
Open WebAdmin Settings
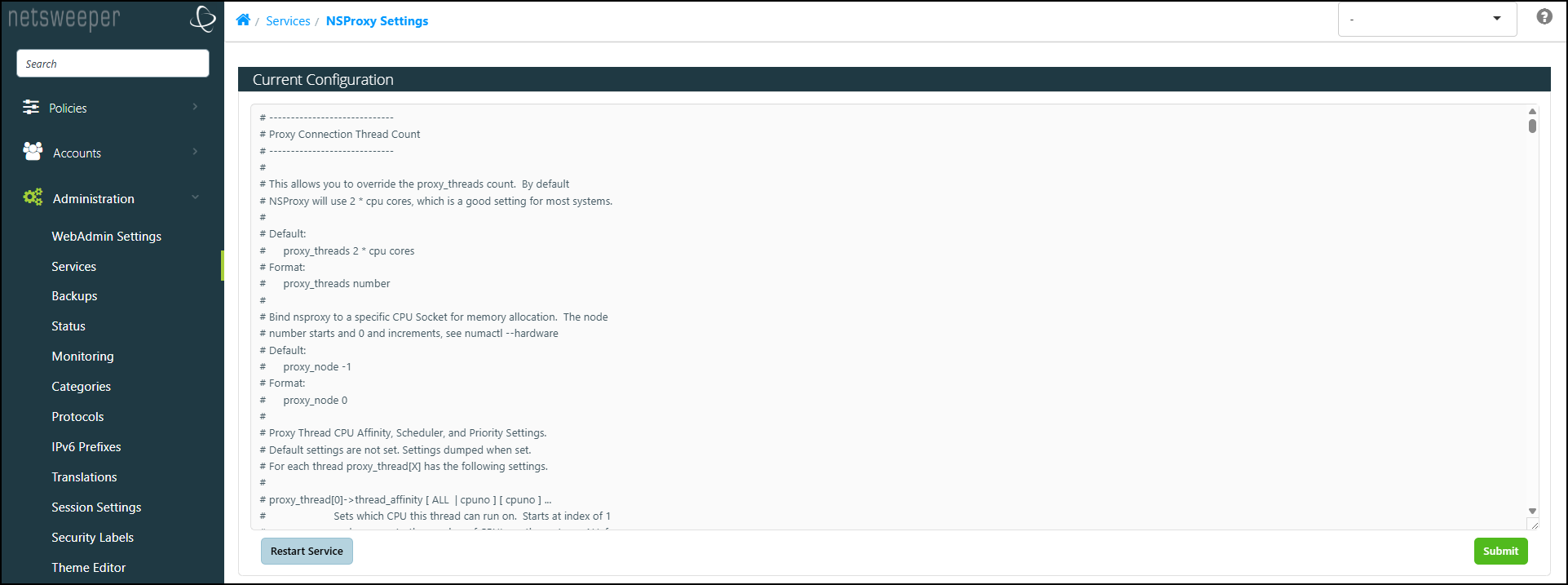coord(106,236)
